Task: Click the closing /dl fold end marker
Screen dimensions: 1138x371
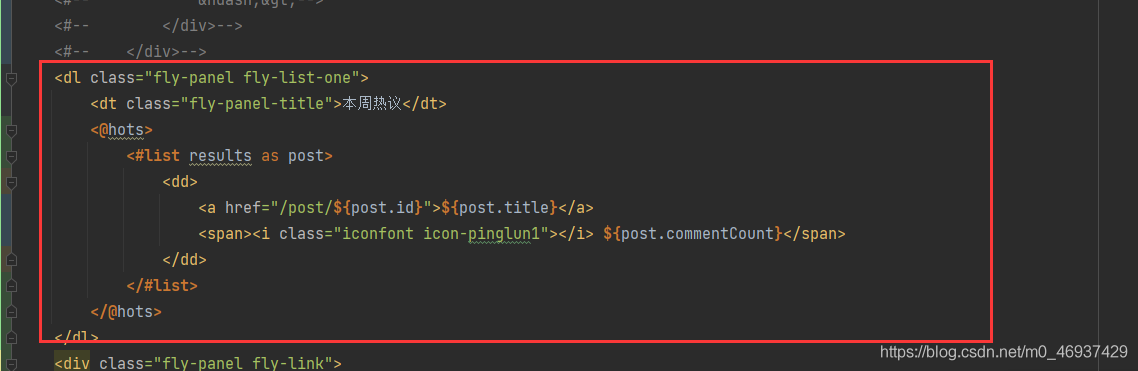Action: pyautogui.click(x=11, y=338)
